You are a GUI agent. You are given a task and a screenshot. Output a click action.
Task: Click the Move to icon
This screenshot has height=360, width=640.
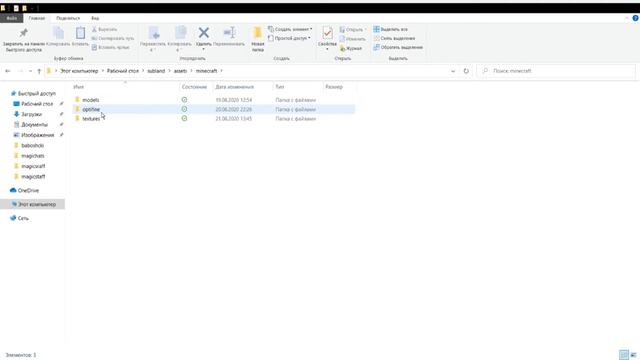(x=153, y=33)
